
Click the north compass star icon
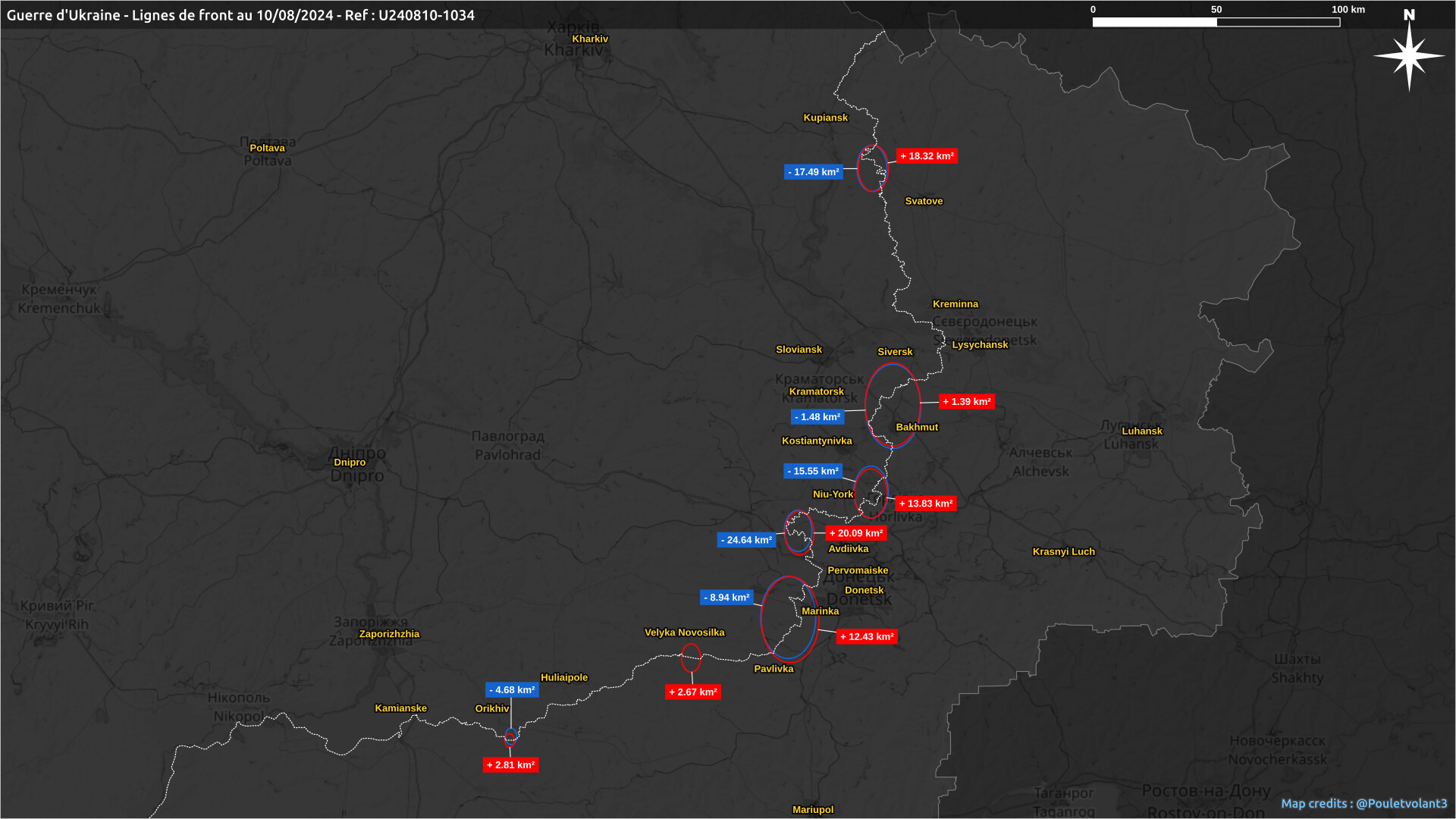coord(1409,55)
